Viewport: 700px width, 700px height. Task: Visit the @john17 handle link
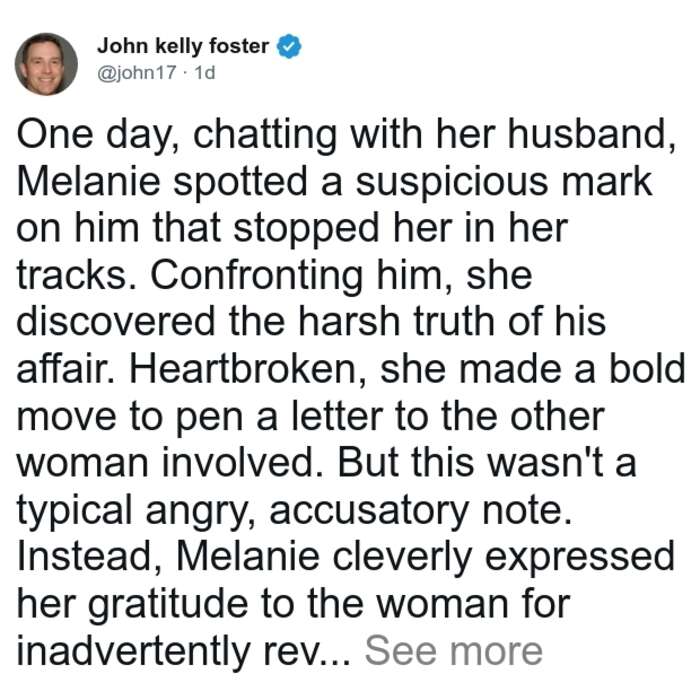[137, 72]
